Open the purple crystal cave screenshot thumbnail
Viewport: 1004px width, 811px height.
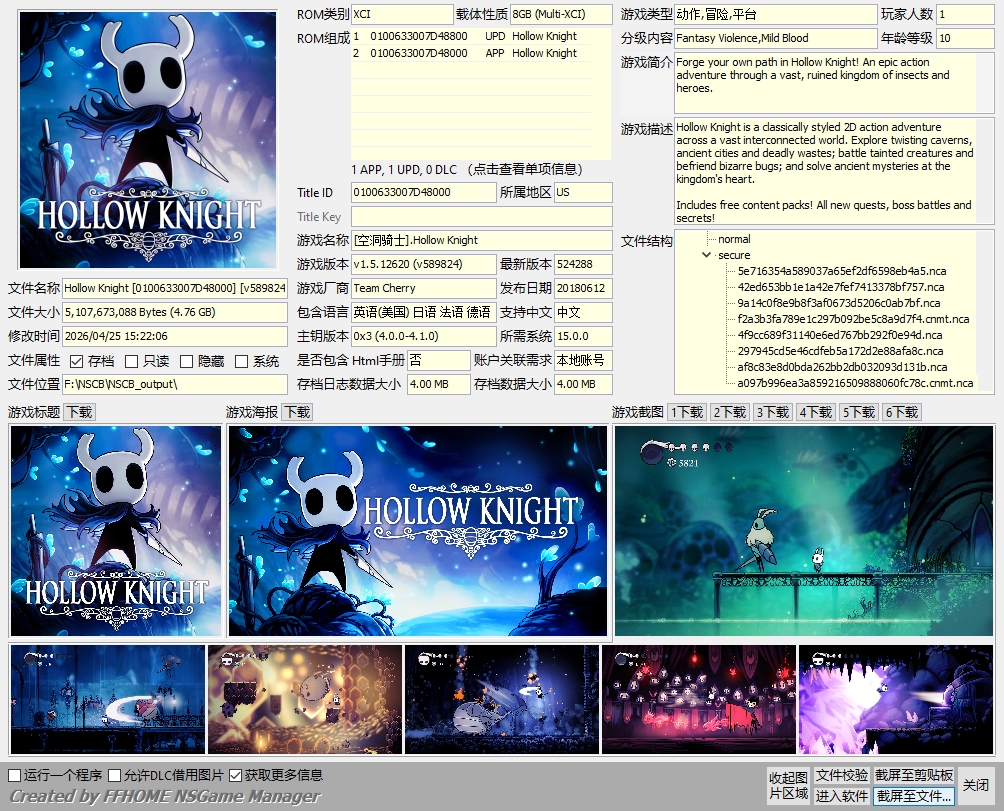coord(896,699)
